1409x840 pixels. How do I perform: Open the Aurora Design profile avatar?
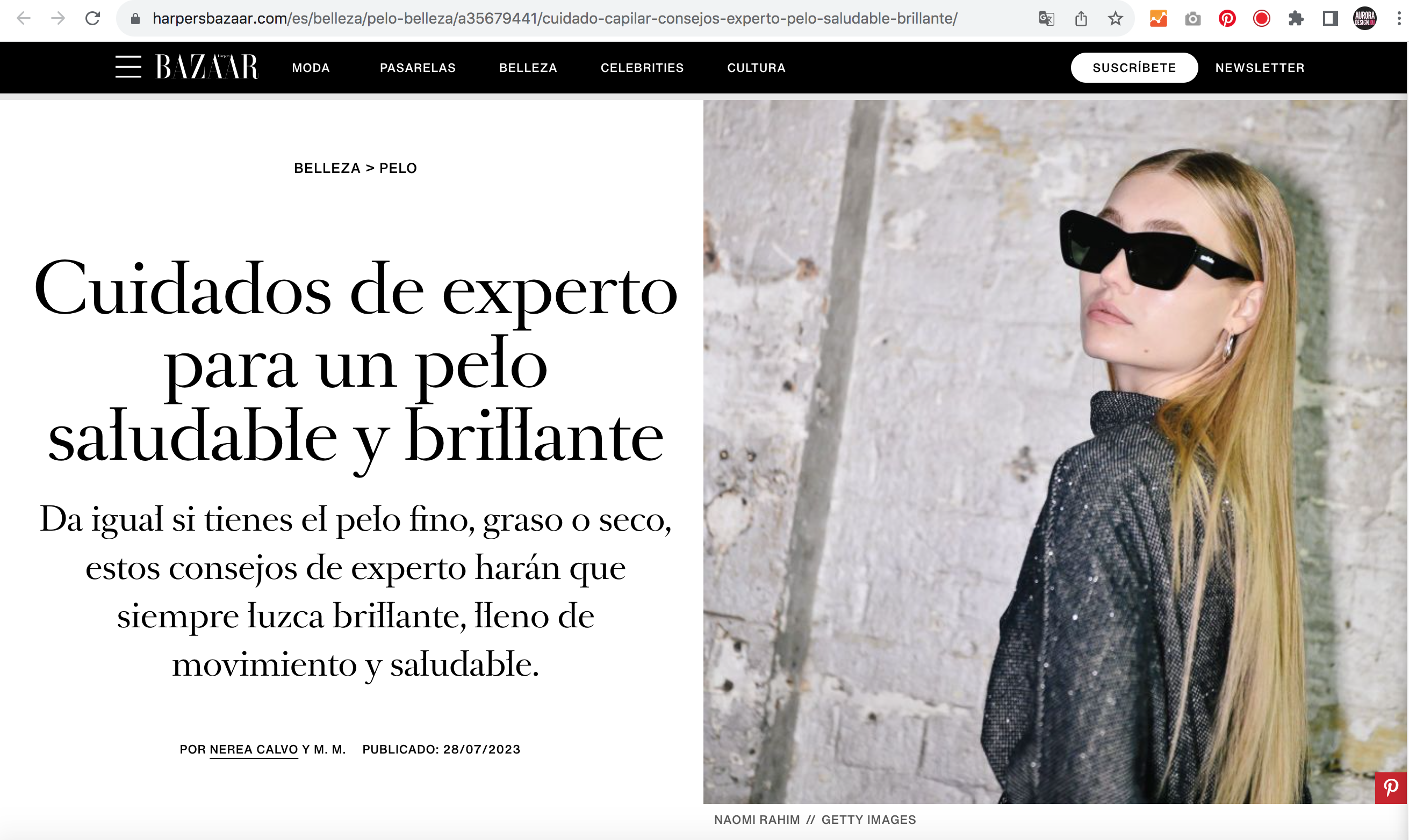coord(1365,19)
